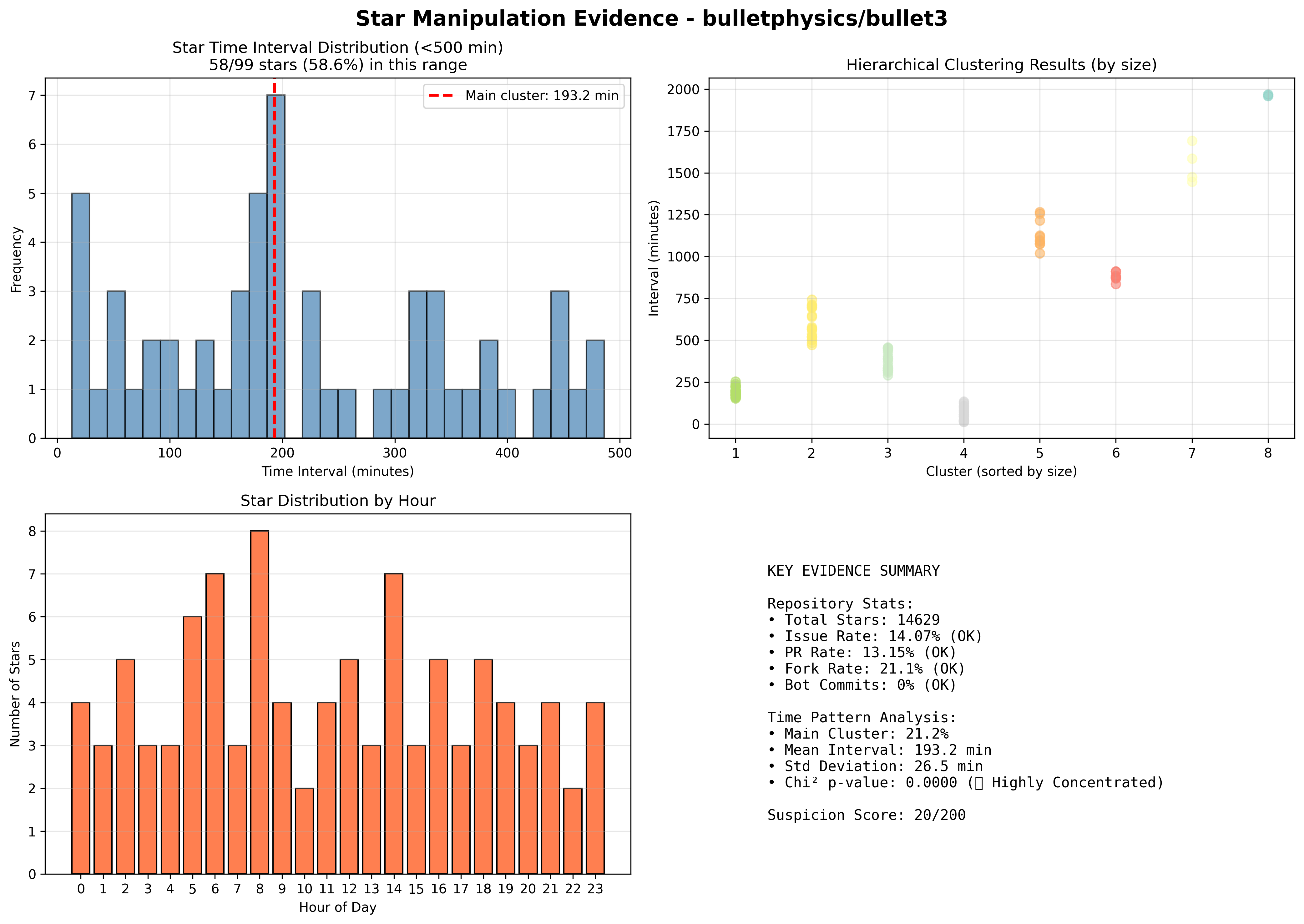
Task: Click the hour 8 orange bar
Action: pos(260,702)
